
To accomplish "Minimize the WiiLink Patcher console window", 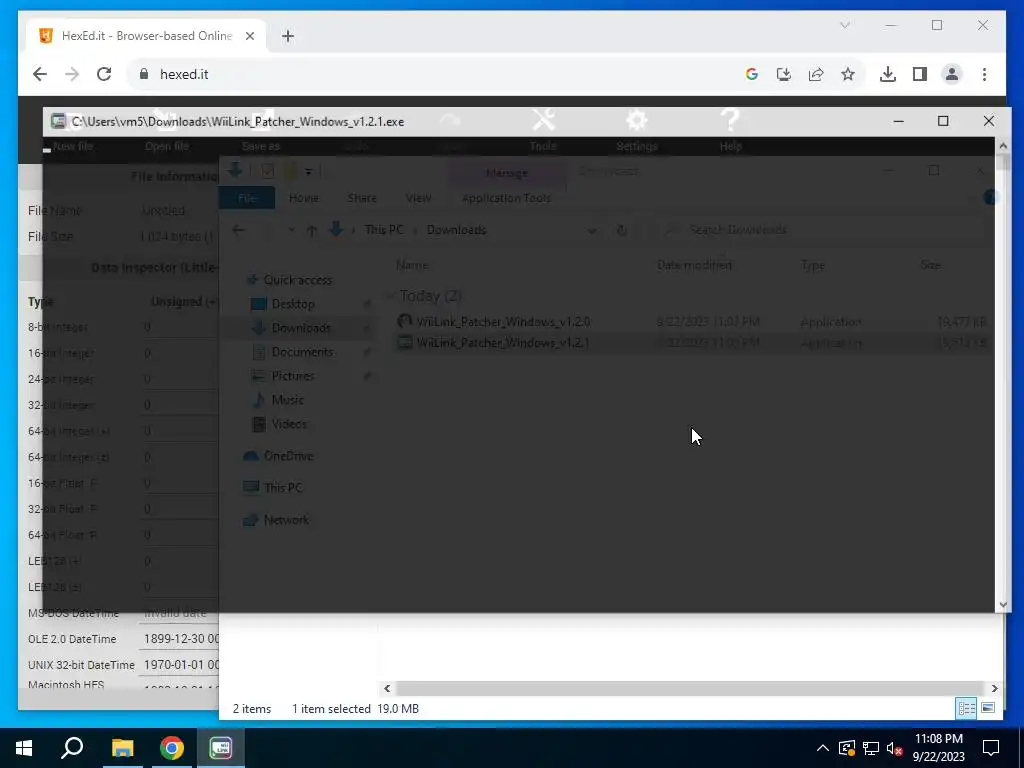I will tap(899, 121).
